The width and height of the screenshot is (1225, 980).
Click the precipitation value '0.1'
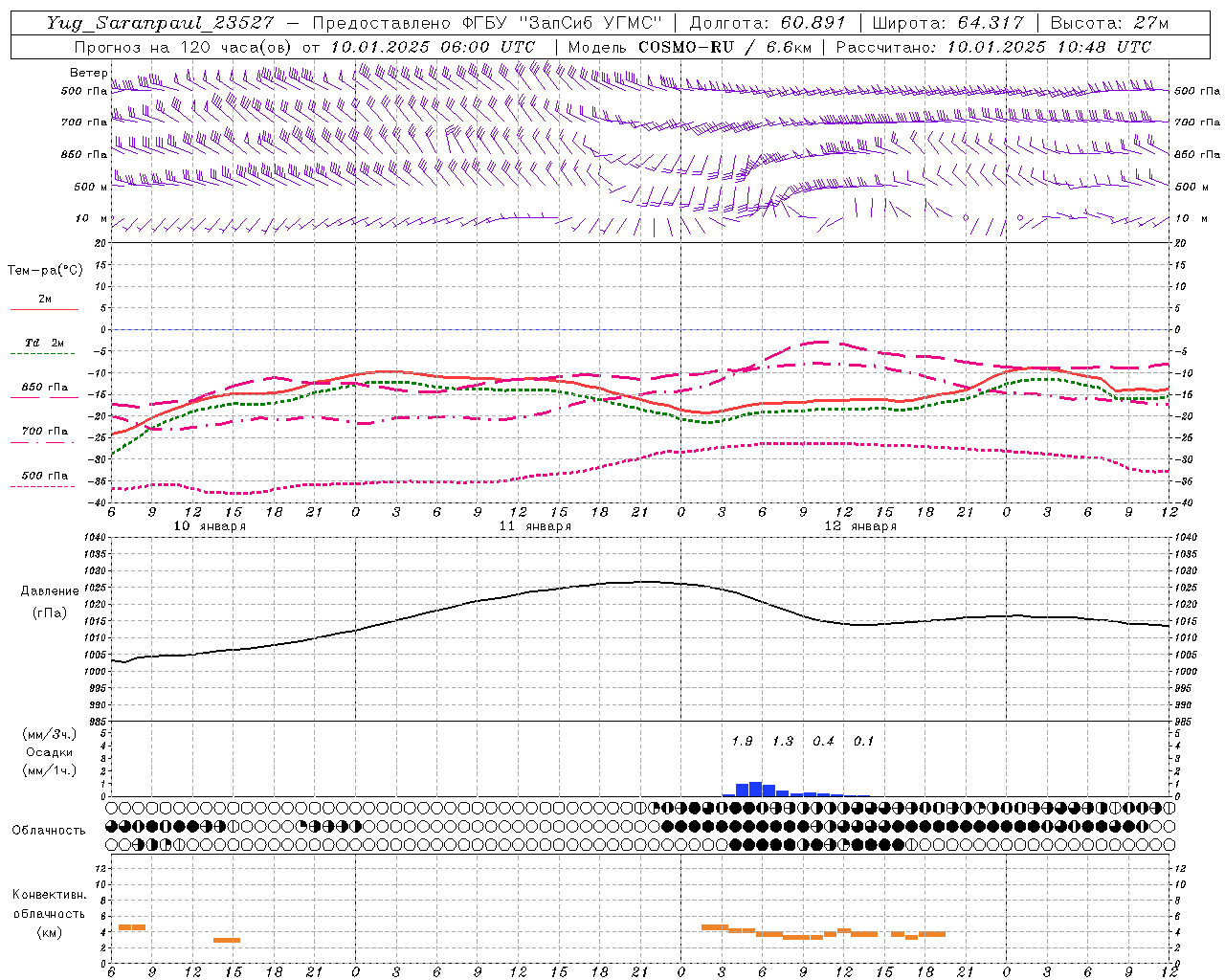coord(863,742)
